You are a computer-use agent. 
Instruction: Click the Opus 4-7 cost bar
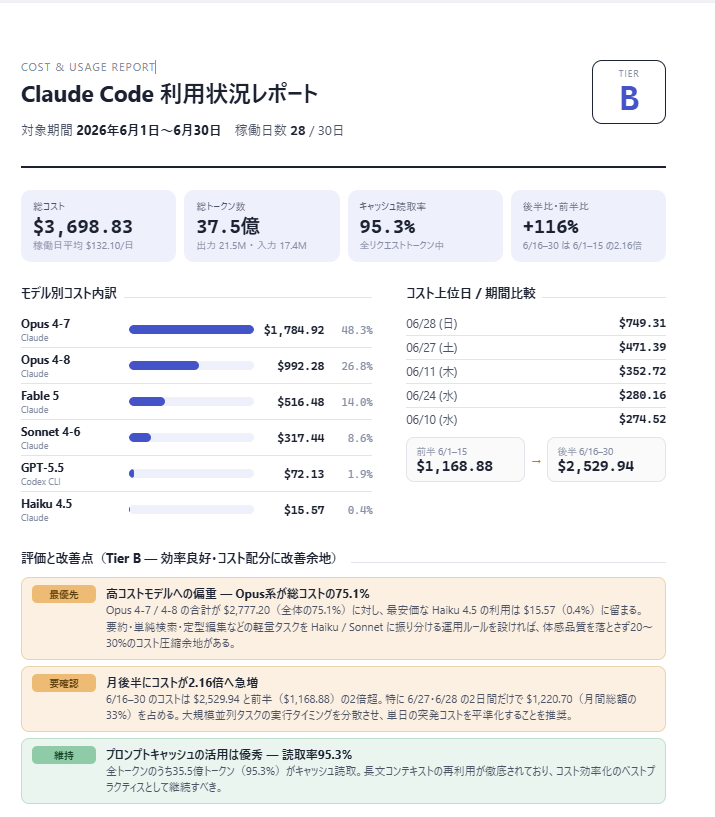tap(191, 329)
